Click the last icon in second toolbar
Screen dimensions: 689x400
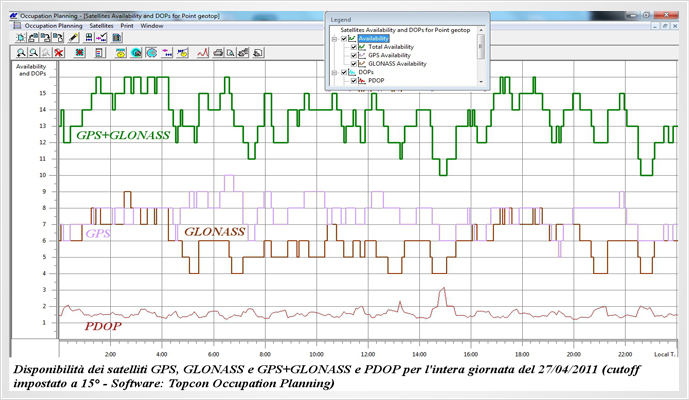click(x=258, y=53)
